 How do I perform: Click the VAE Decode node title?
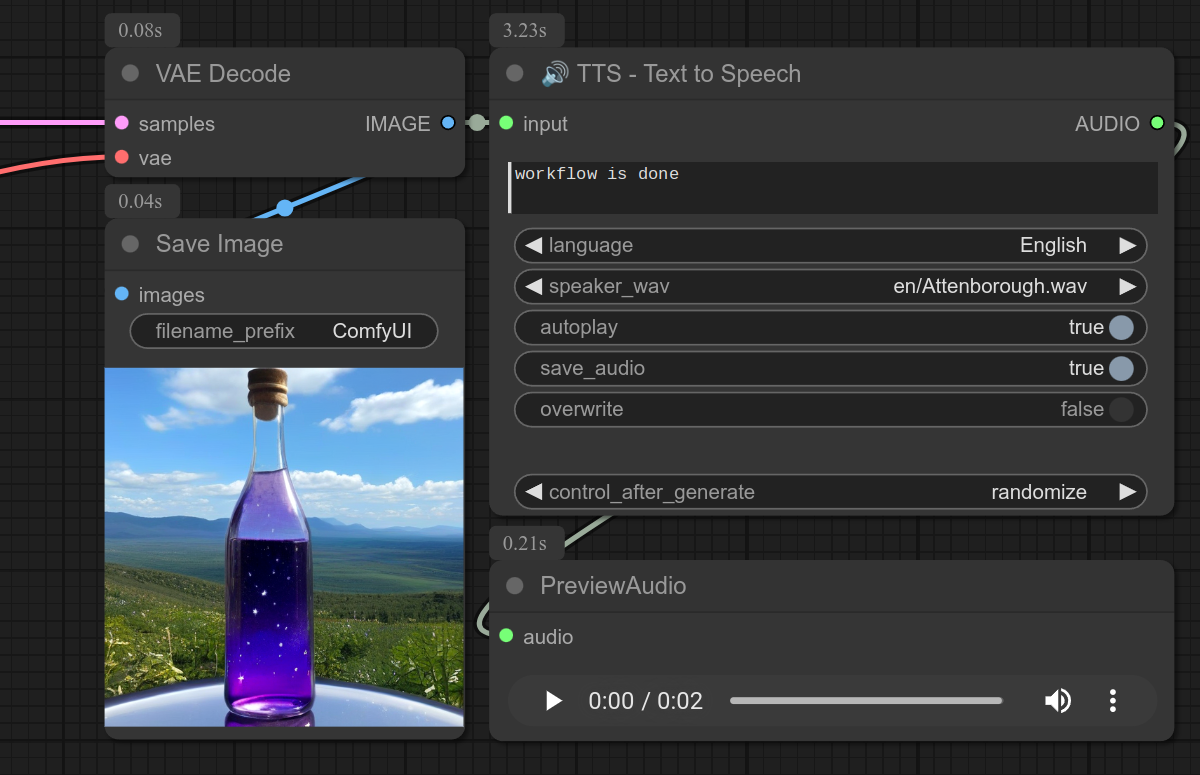pyautogui.click(x=223, y=74)
